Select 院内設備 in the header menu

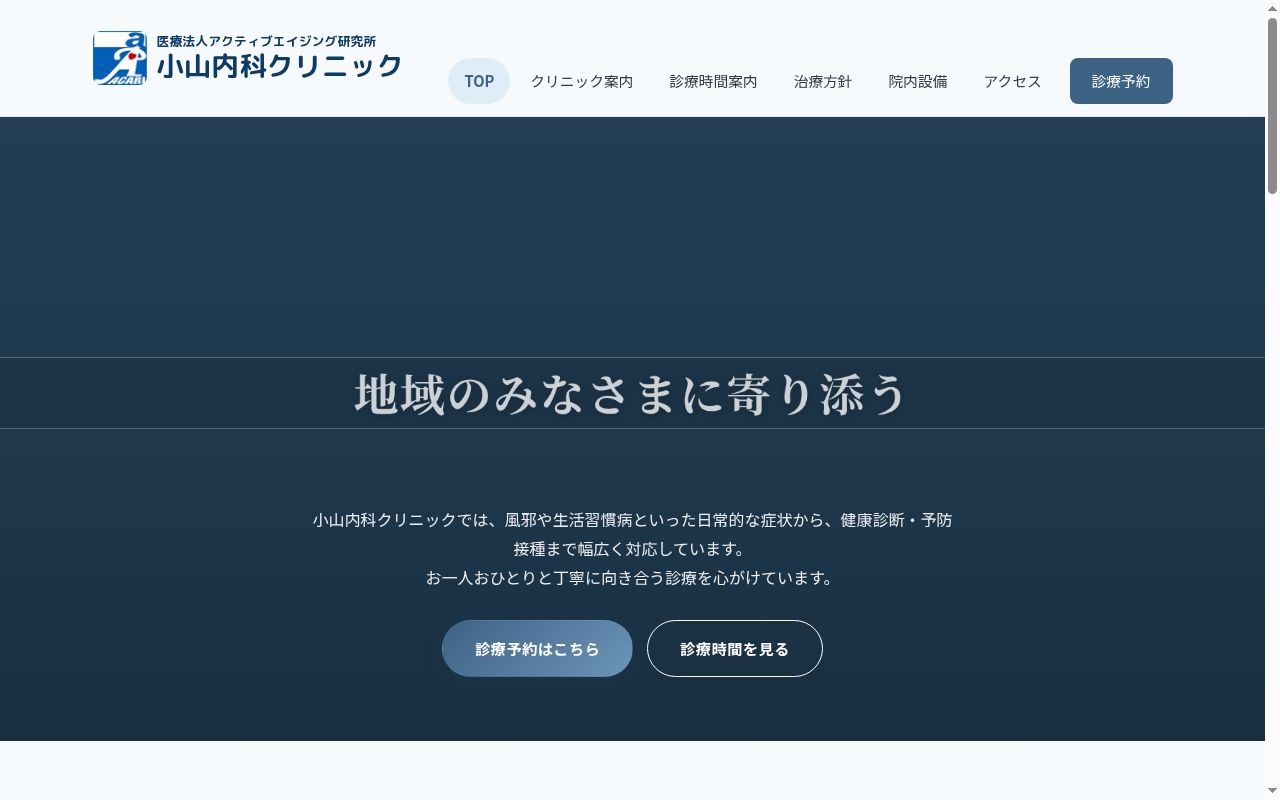point(918,82)
